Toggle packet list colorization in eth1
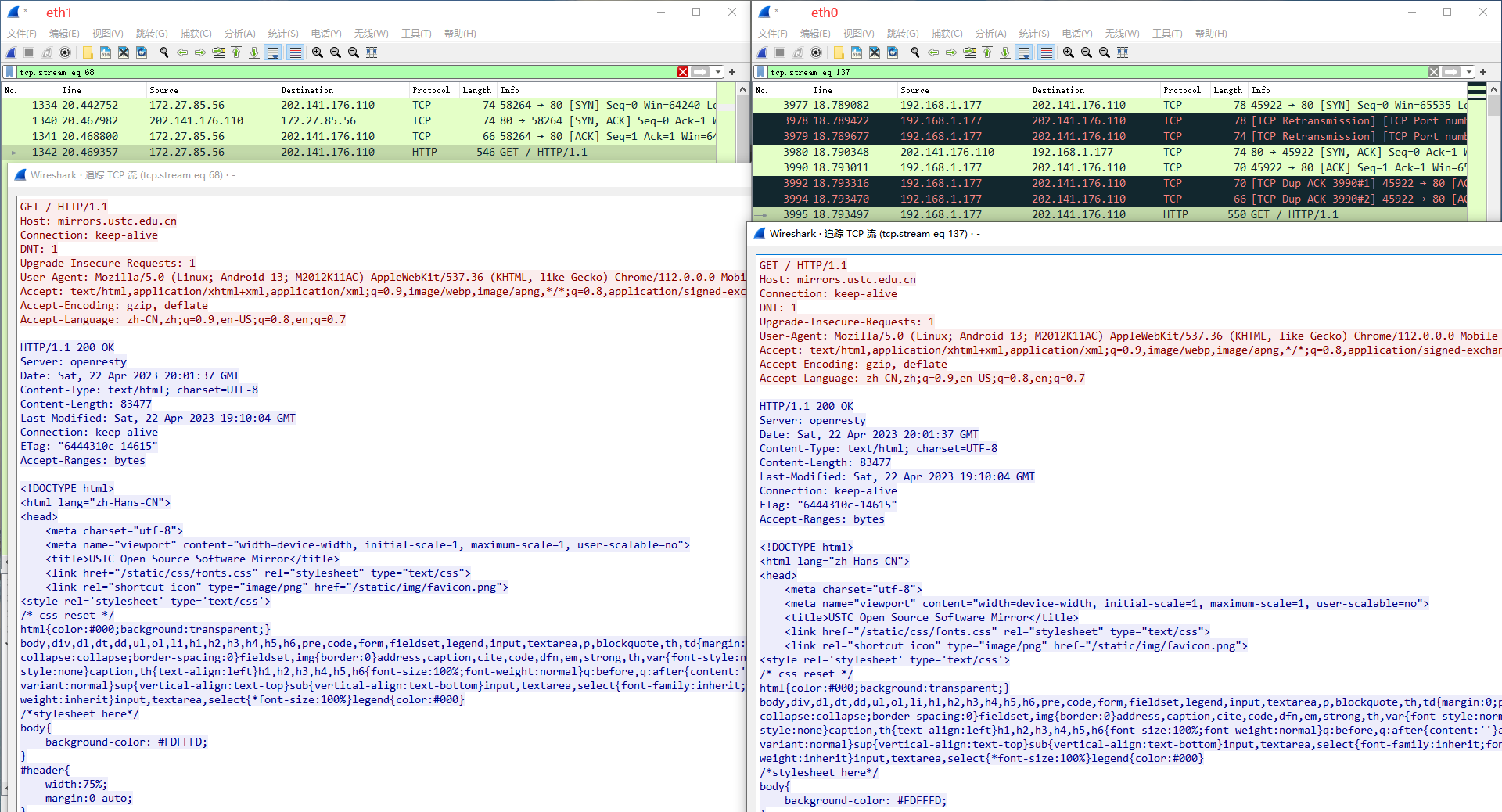Image resolution: width=1502 pixels, height=812 pixels. 295,52
